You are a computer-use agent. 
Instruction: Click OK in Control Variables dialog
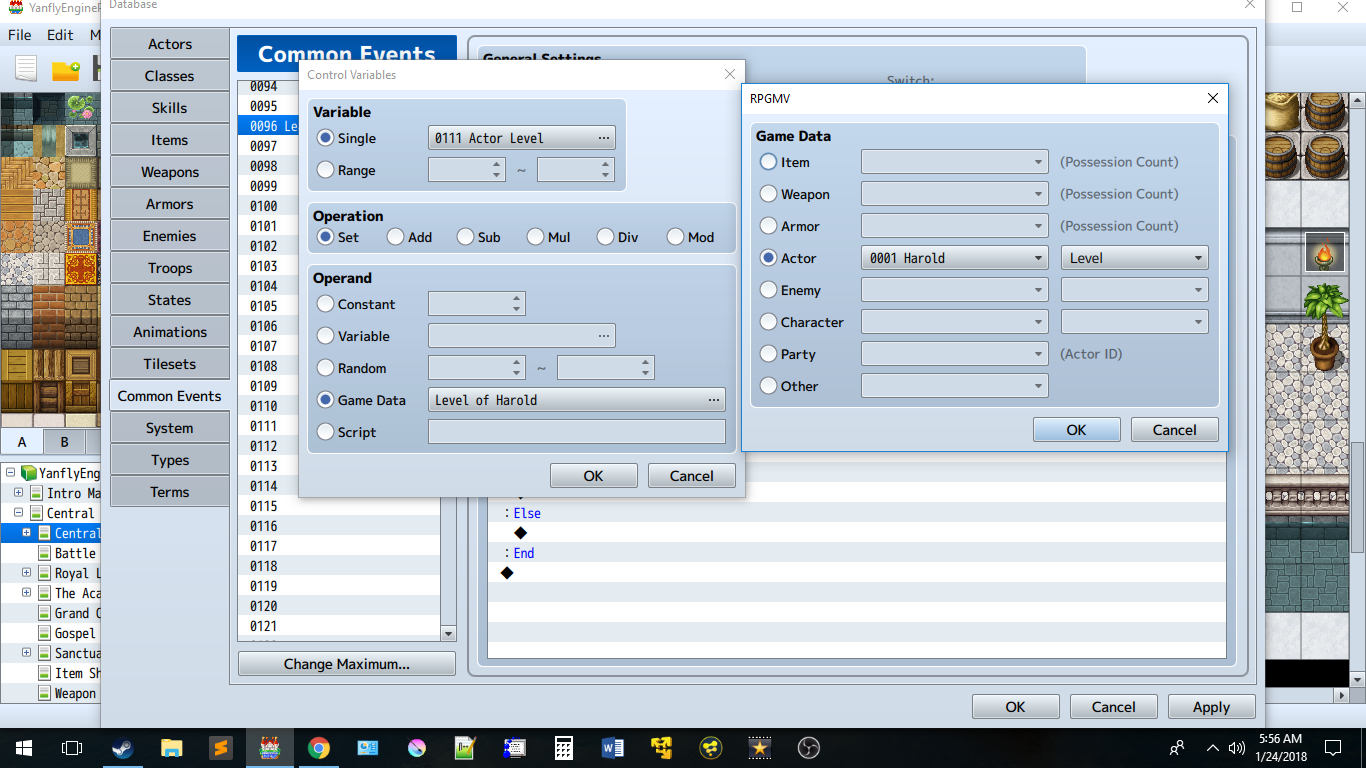(x=594, y=476)
